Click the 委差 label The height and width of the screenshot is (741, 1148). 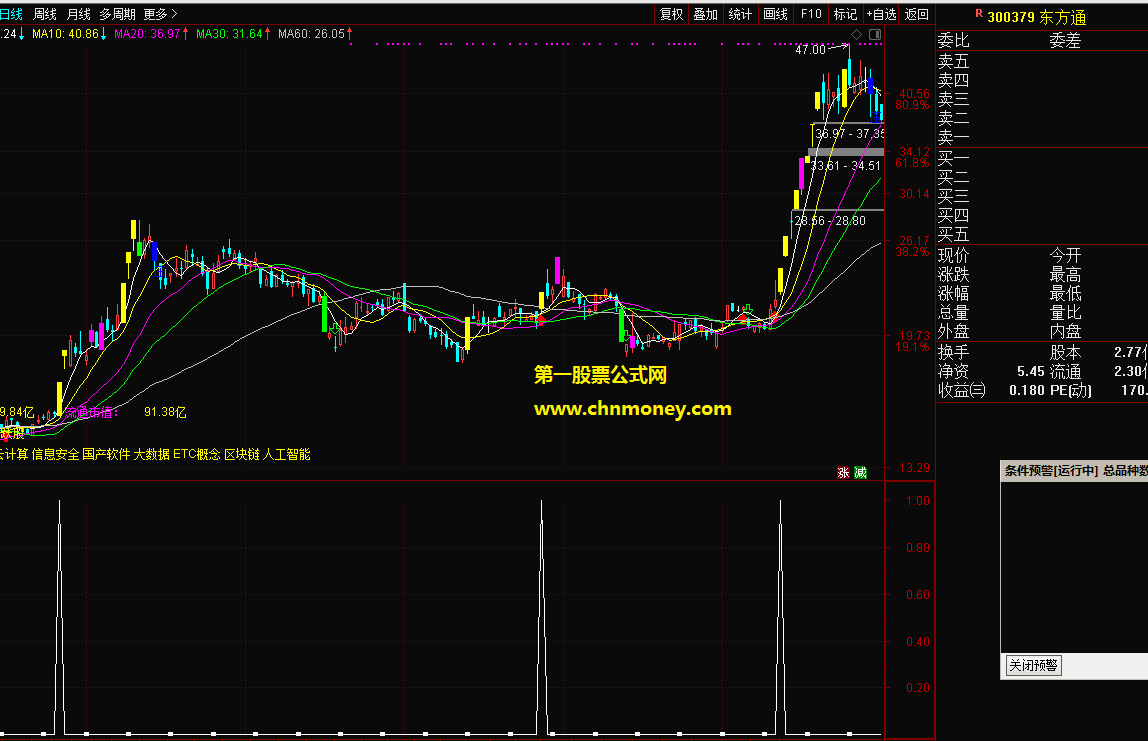point(1065,40)
